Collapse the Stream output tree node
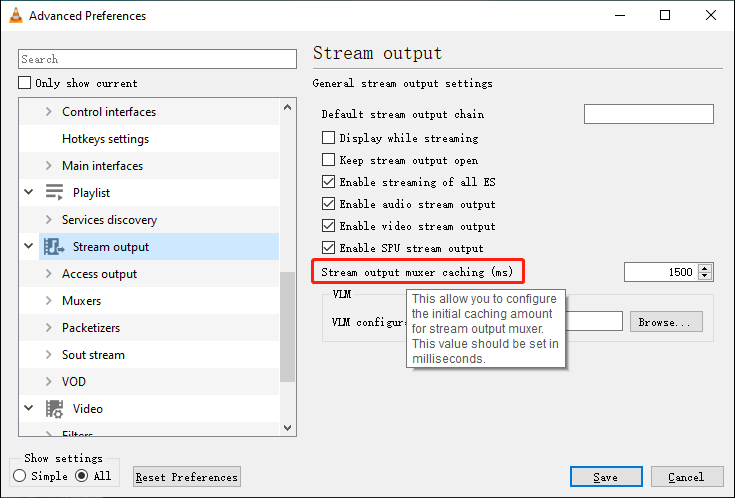Screen dimensions: 735x498 coord(29,246)
